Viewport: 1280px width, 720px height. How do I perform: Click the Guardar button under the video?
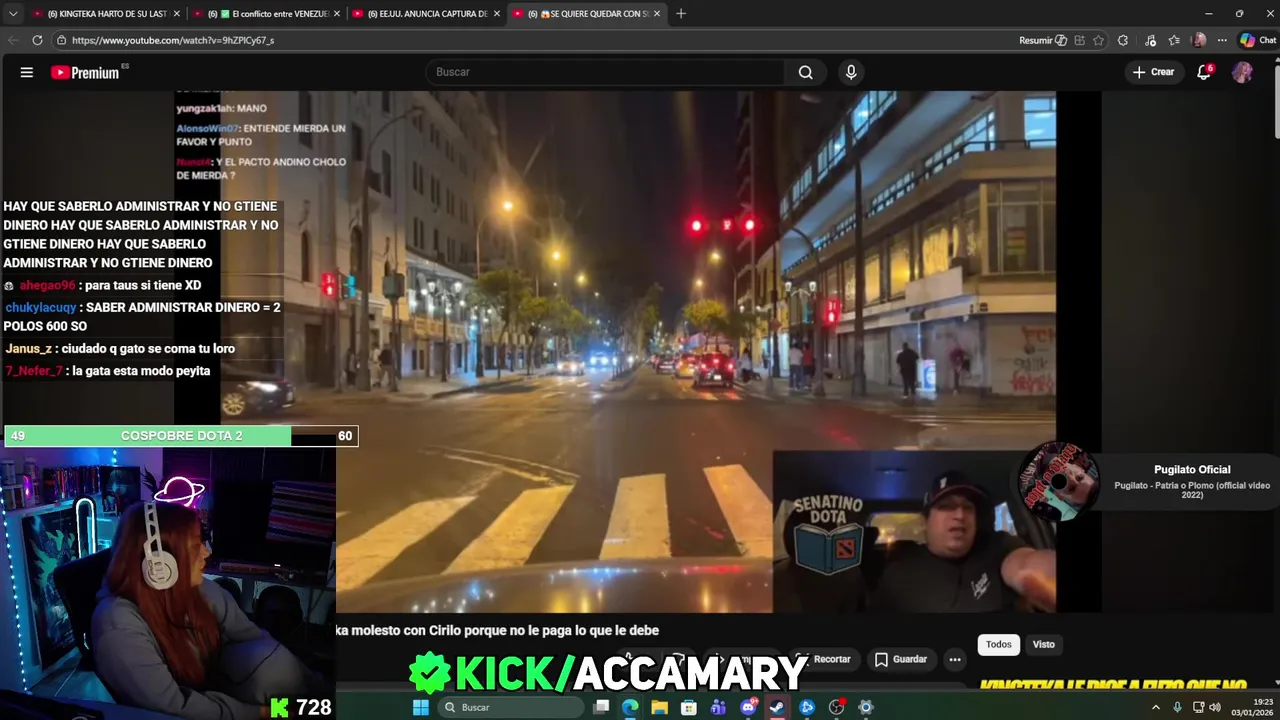tap(901, 659)
